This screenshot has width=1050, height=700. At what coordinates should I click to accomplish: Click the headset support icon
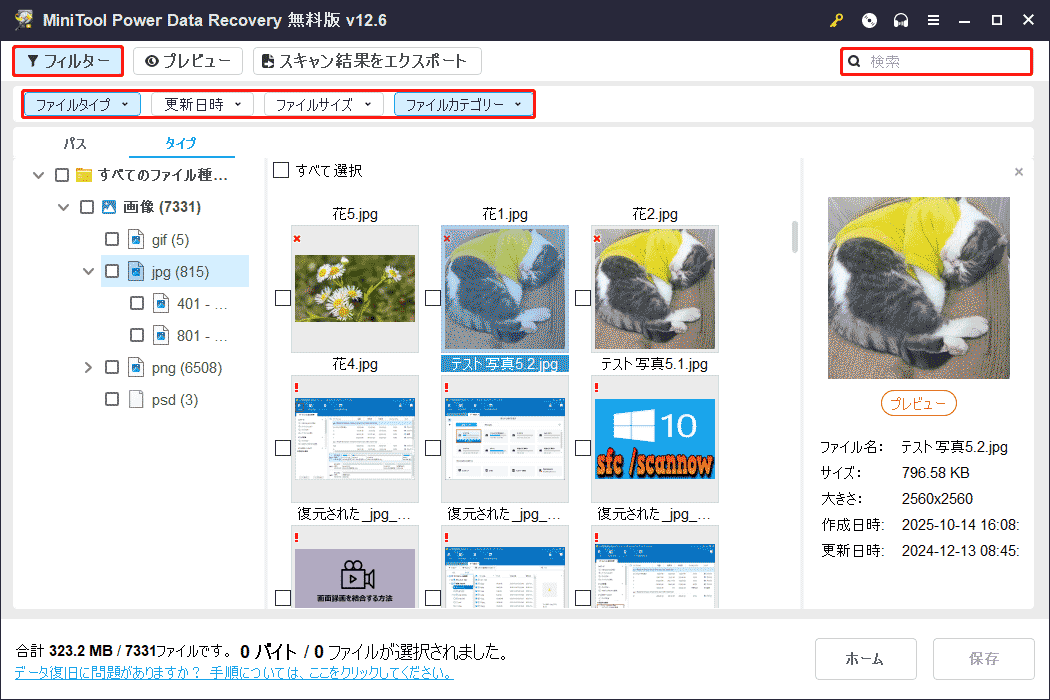point(901,19)
